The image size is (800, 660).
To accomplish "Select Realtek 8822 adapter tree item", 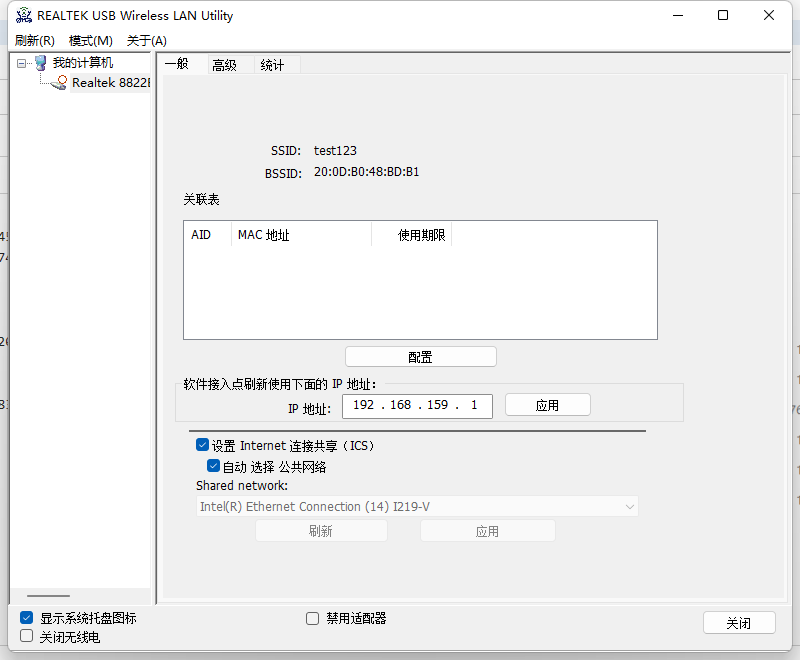I will click(111, 83).
